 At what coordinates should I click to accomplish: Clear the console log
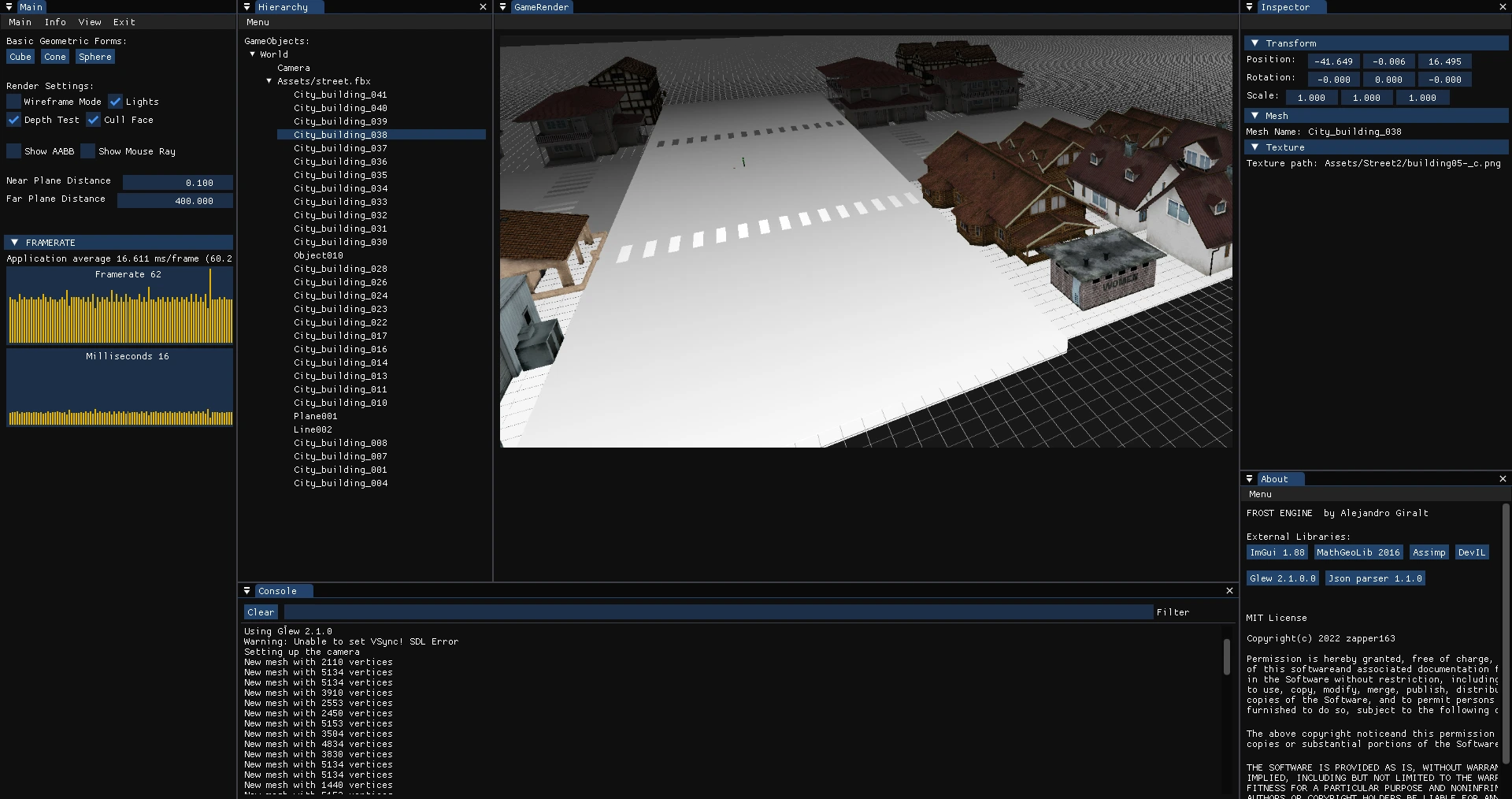coord(261,612)
